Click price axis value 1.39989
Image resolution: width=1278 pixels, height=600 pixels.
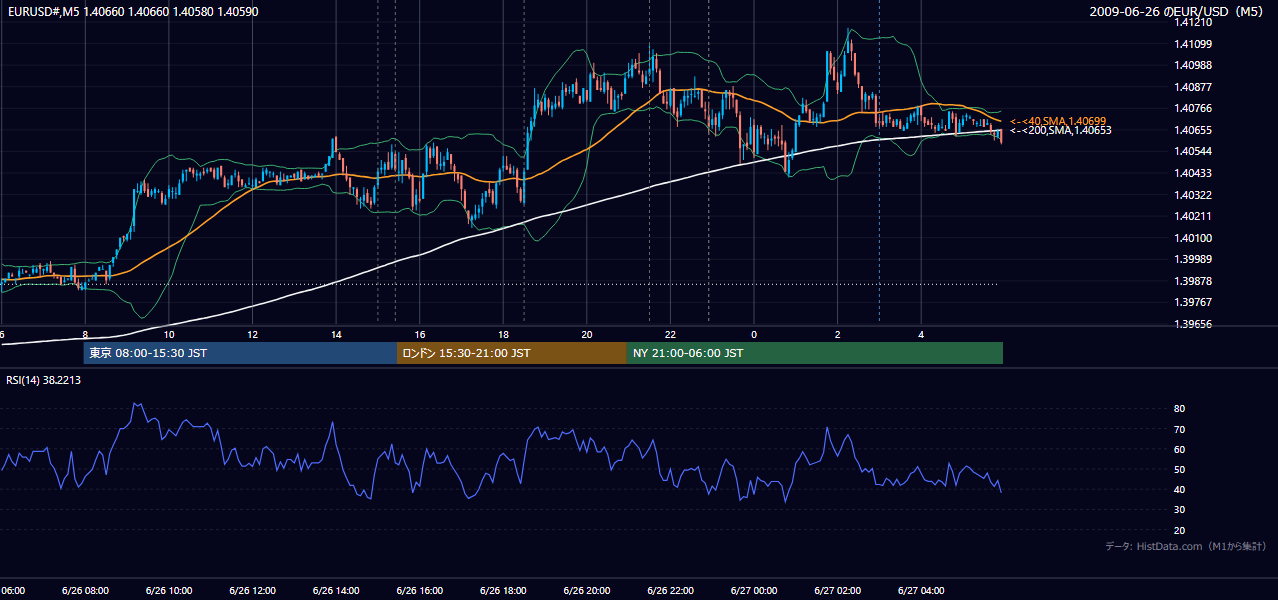coord(1193,259)
